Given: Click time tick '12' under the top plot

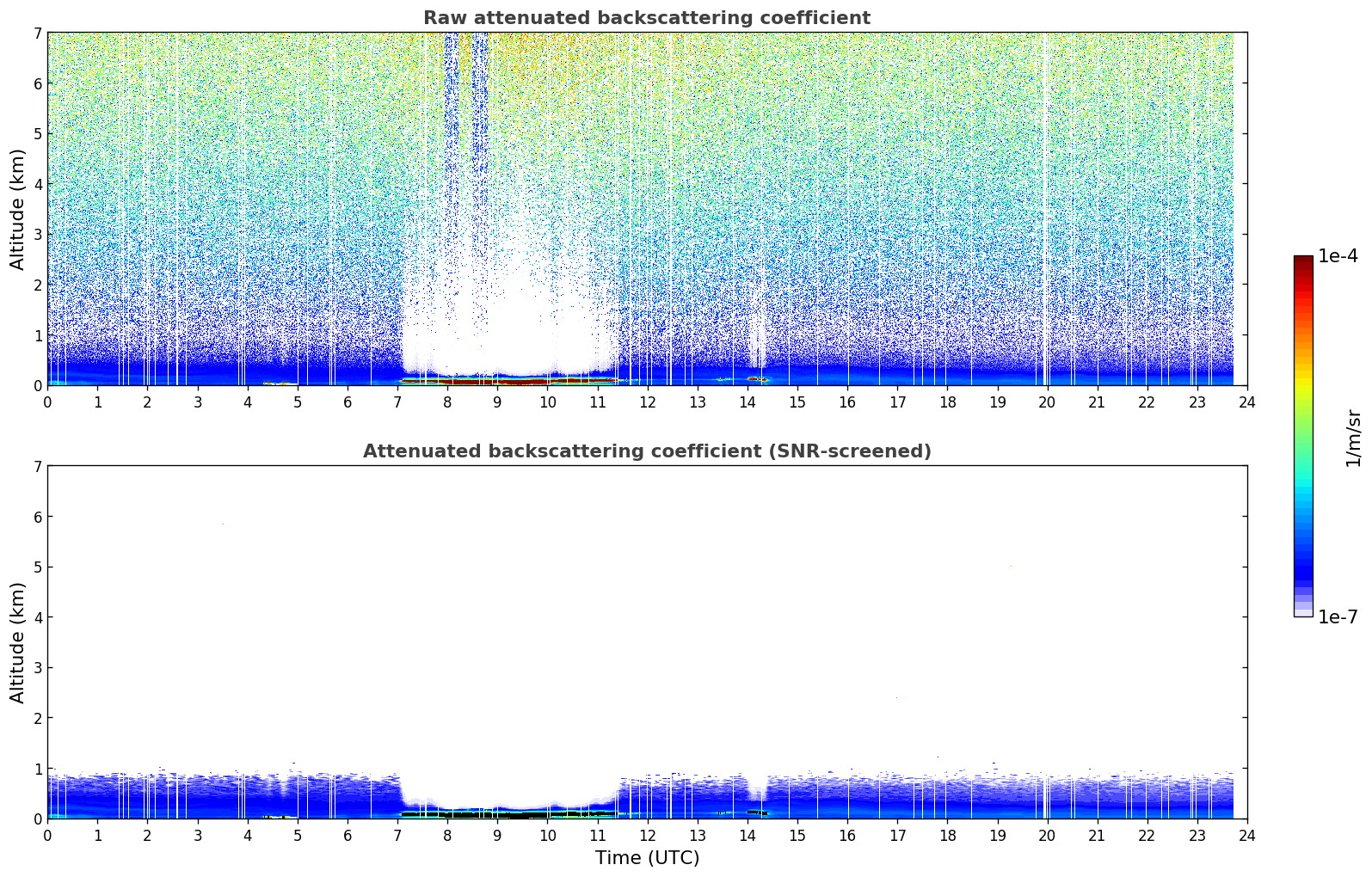Looking at the screenshot, I should 647,402.
